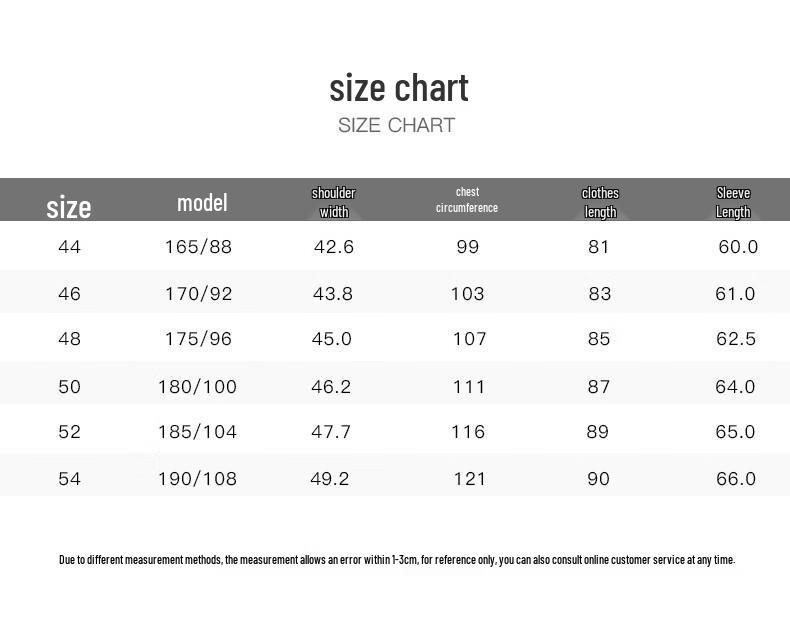
Task: Click the "size chart" bold title
Action: (399, 88)
